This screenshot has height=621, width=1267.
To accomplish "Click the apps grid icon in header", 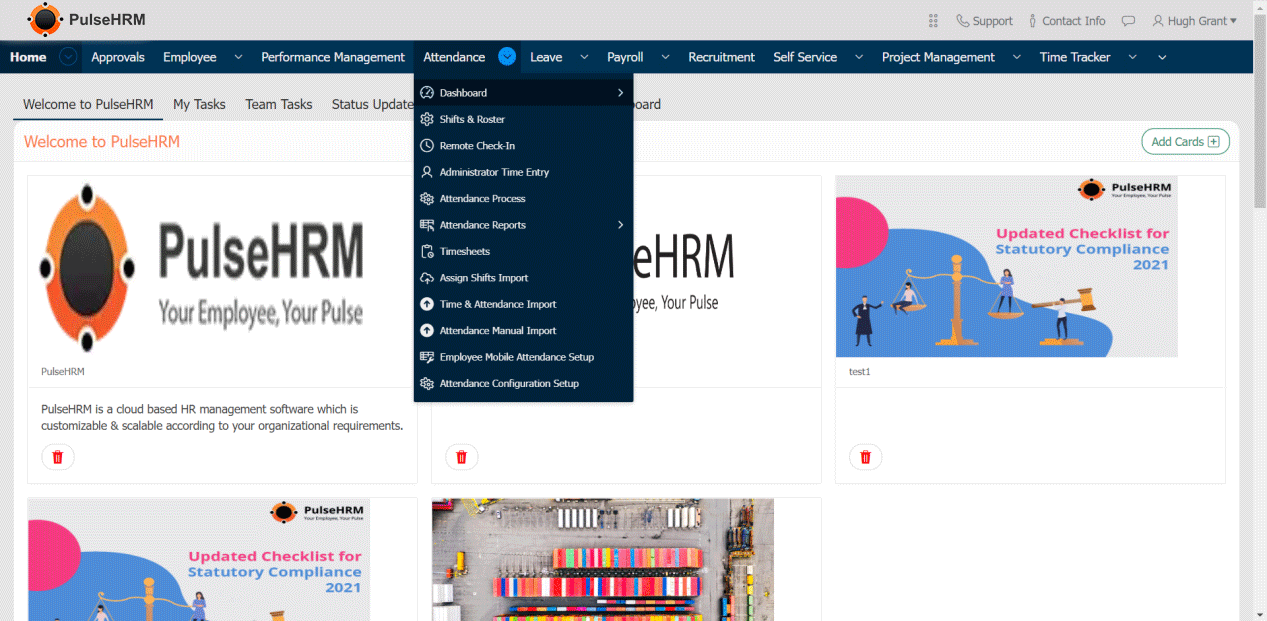I will (933, 21).
